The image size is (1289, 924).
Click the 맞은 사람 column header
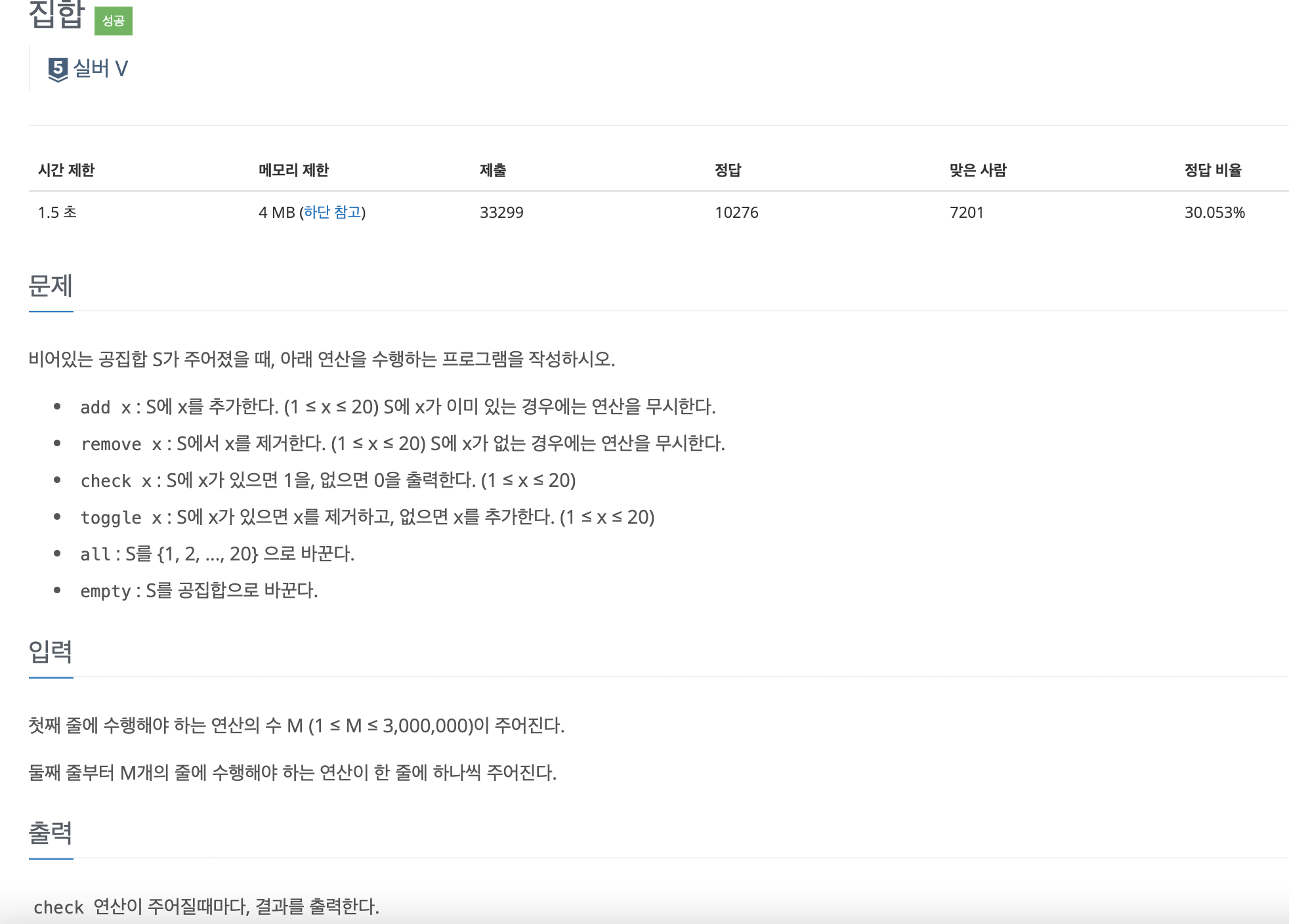click(x=978, y=170)
